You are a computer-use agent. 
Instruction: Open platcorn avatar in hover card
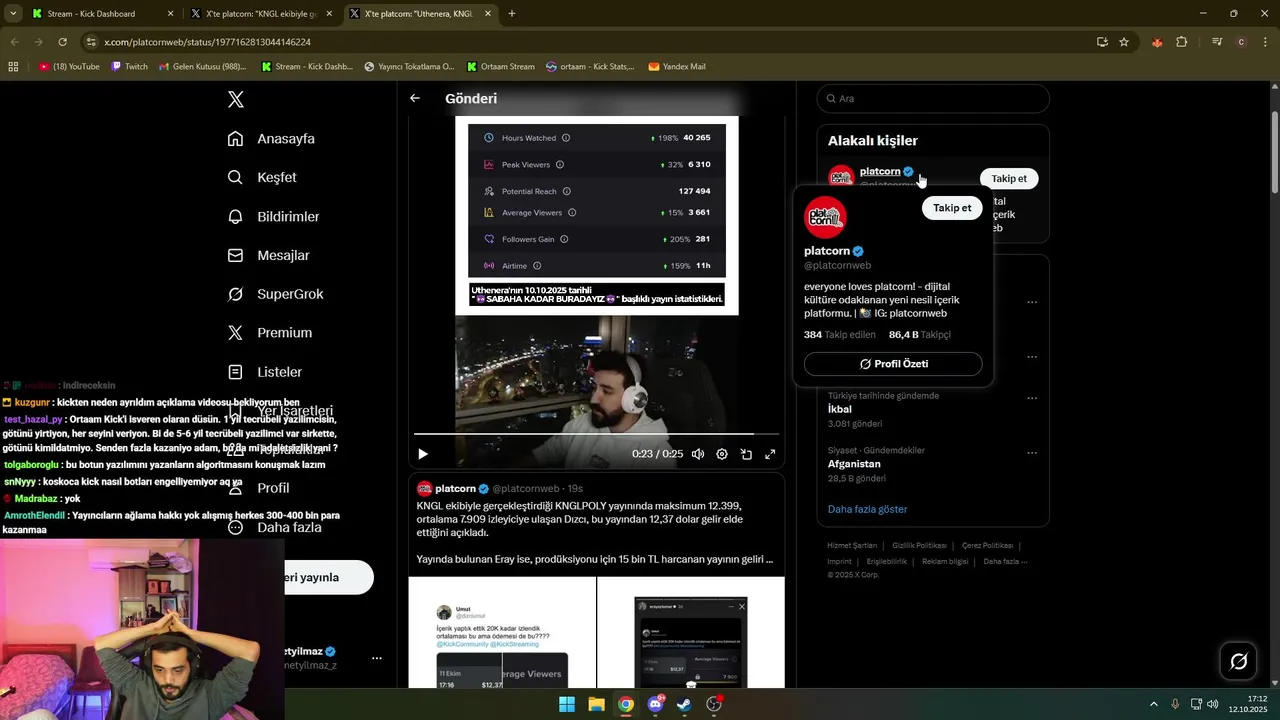pyautogui.click(x=826, y=217)
